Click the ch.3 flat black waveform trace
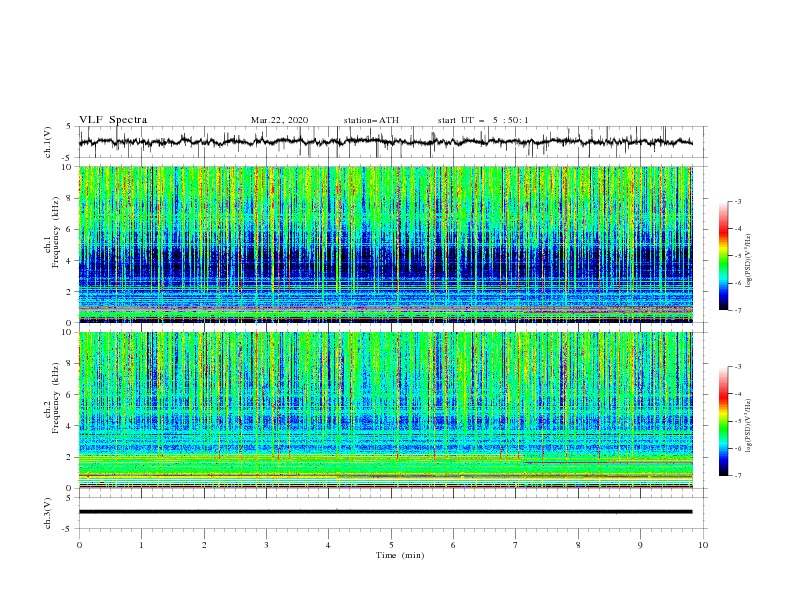This screenshot has width=792, height=612. 385,512
